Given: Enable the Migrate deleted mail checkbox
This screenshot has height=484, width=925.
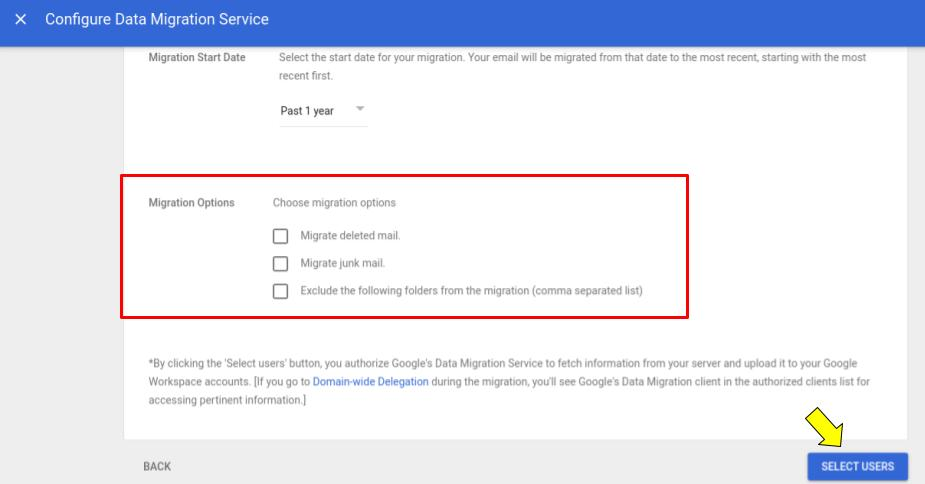Looking at the screenshot, I should [x=280, y=236].
